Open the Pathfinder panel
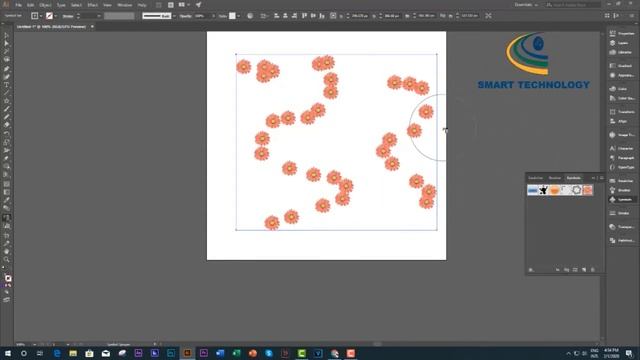This screenshot has width=640, height=360. 622,240
